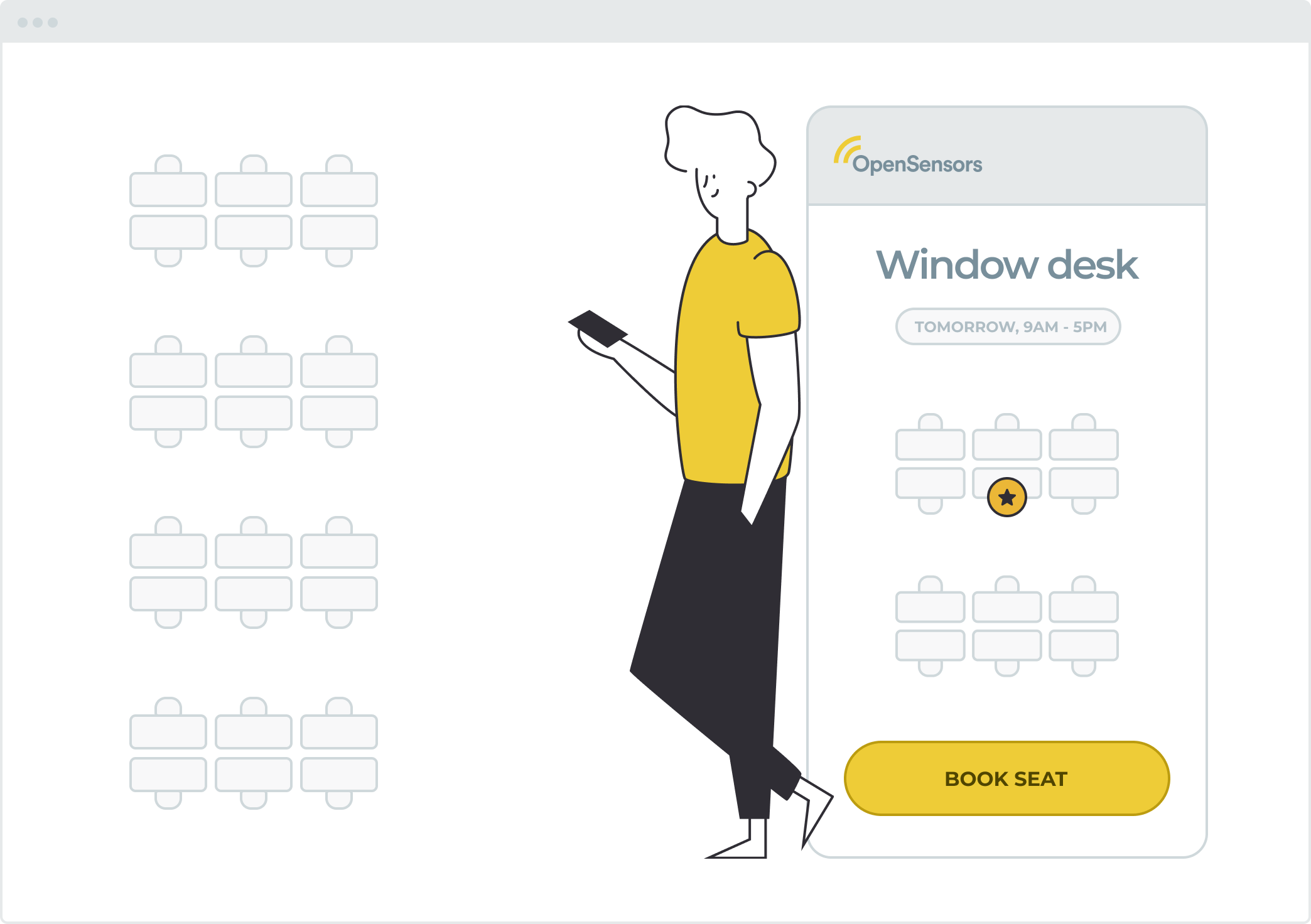Click the Window desk heading
This screenshot has width=1311, height=924.
tap(1006, 265)
